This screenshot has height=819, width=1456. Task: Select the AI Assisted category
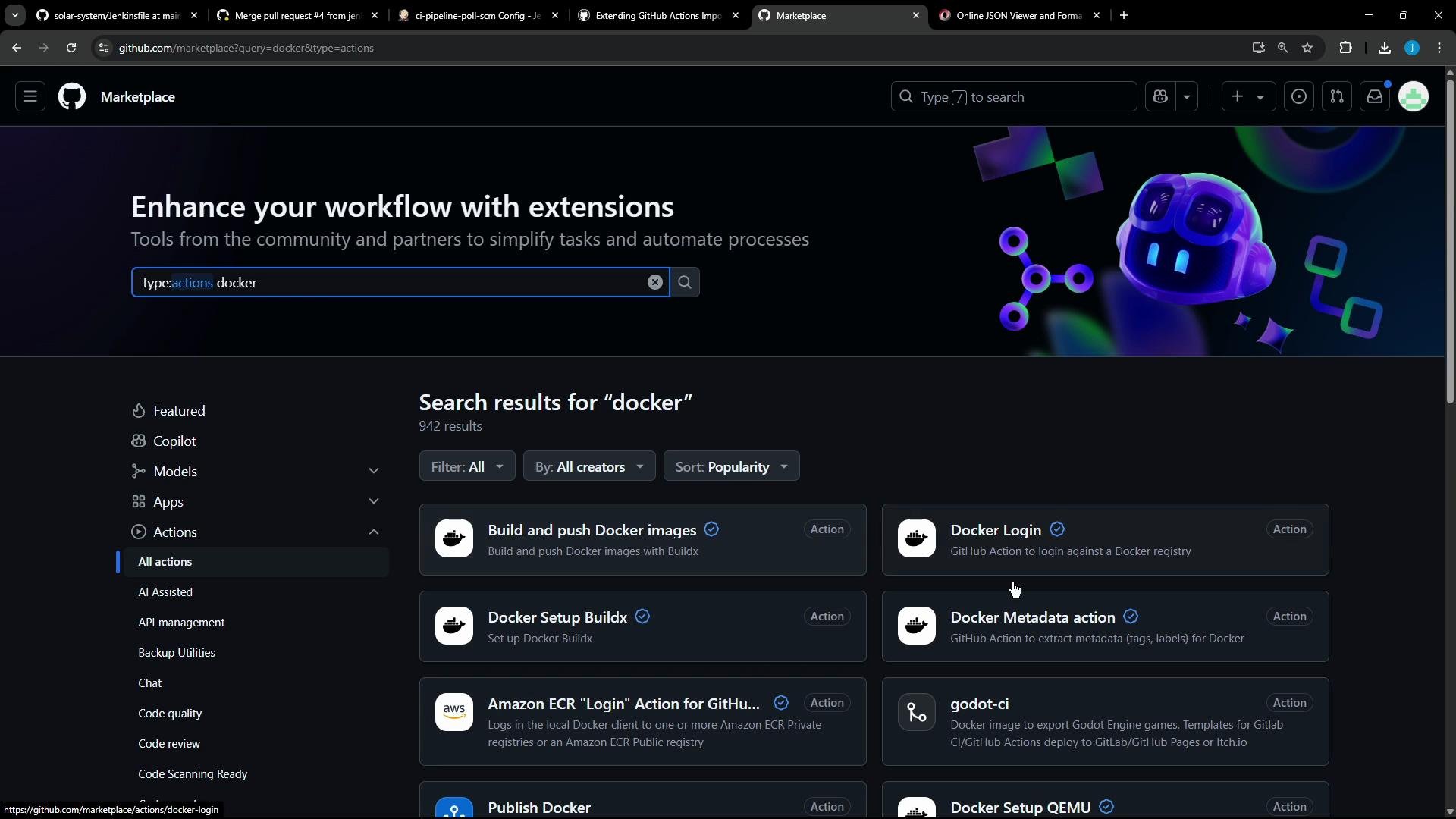pyautogui.click(x=165, y=592)
